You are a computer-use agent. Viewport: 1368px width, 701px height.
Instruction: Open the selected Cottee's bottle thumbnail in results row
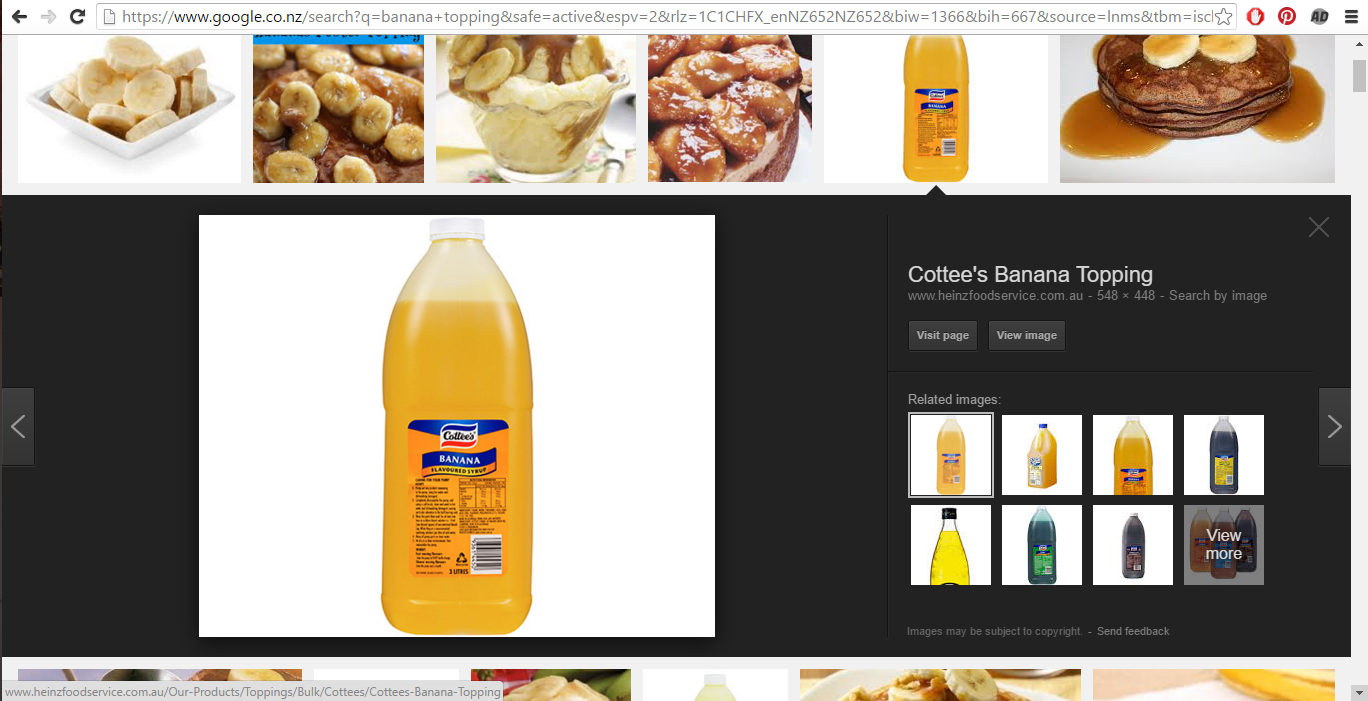pyautogui.click(x=936, y=109)
